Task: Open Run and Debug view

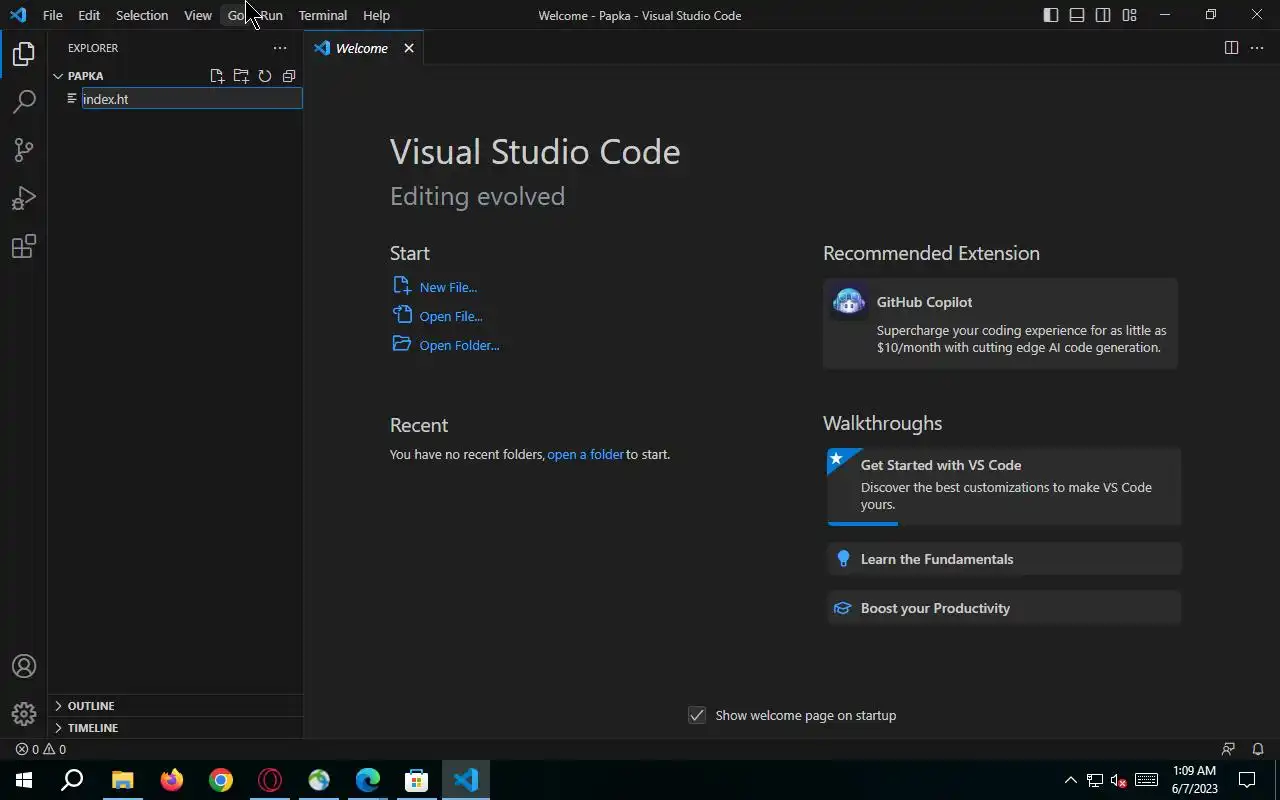Action: [x=24, y=198]
